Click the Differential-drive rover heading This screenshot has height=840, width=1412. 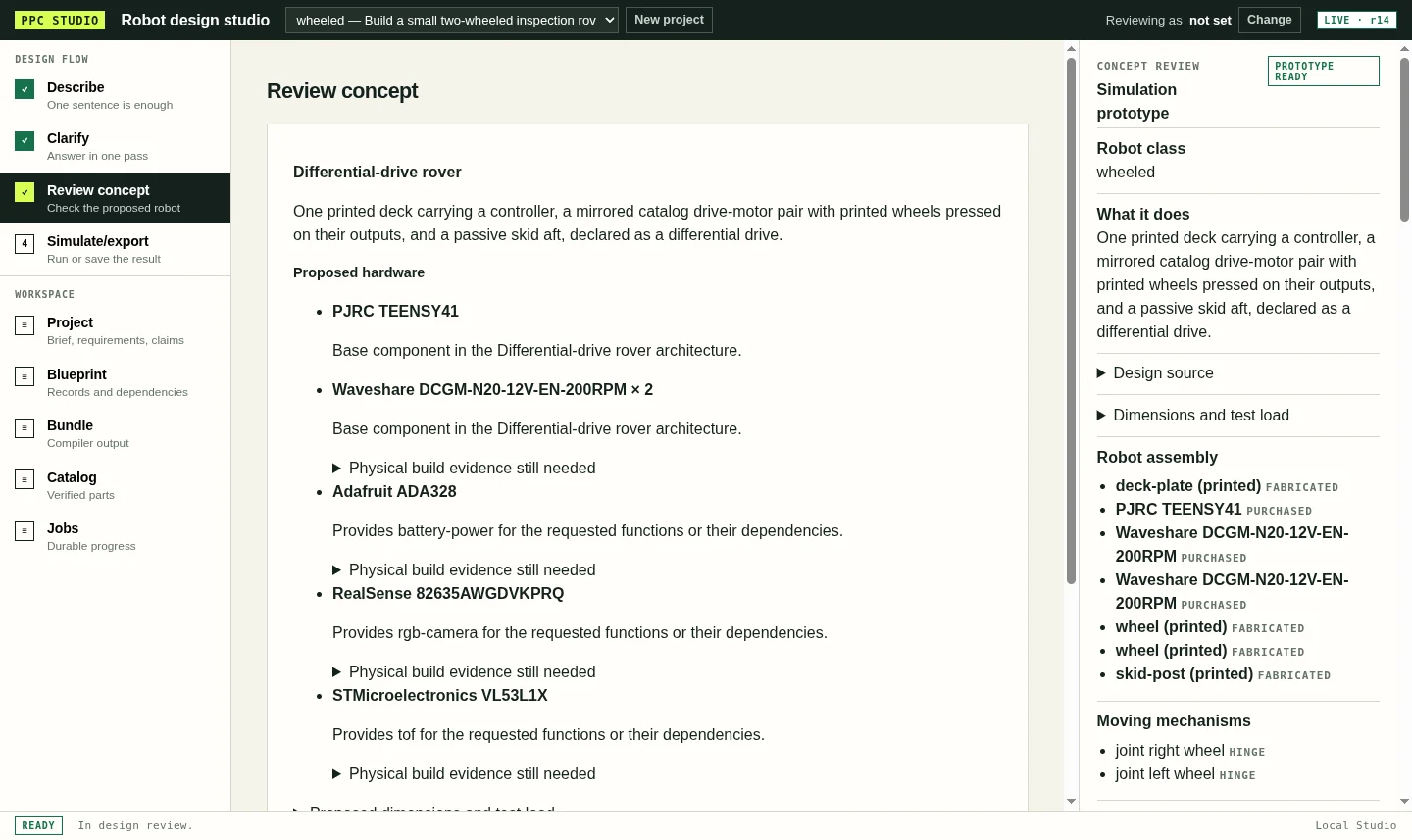(x=378, y=173)
